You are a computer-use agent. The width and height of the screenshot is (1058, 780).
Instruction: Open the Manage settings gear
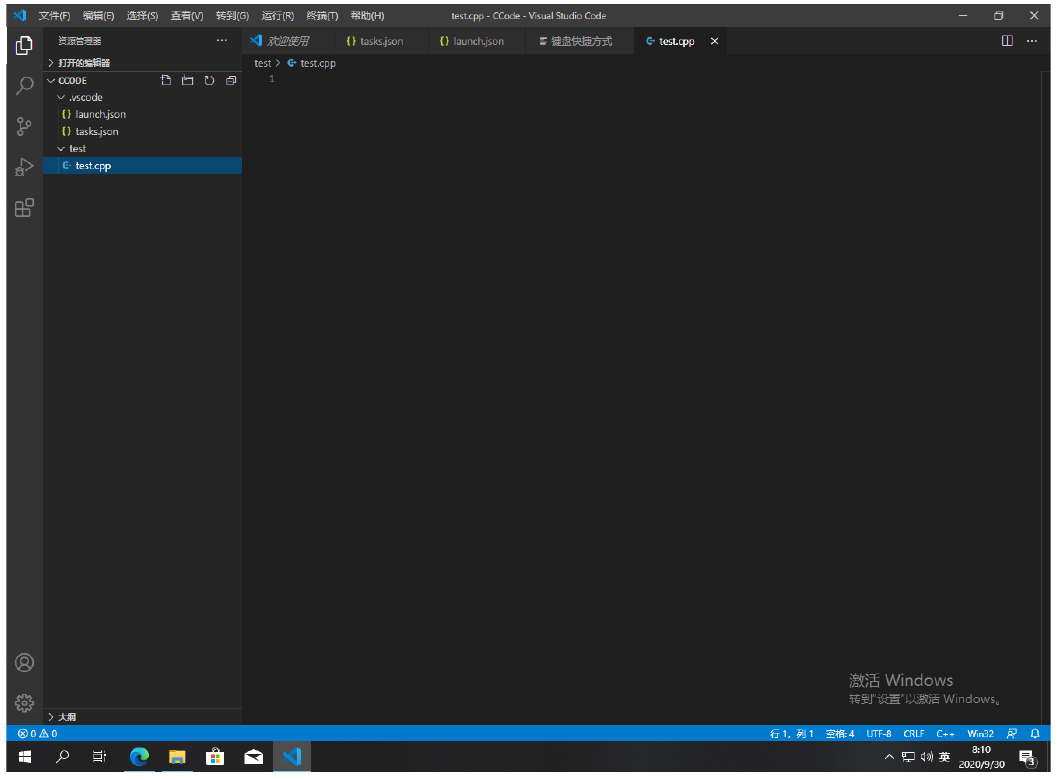pos(25,703)
